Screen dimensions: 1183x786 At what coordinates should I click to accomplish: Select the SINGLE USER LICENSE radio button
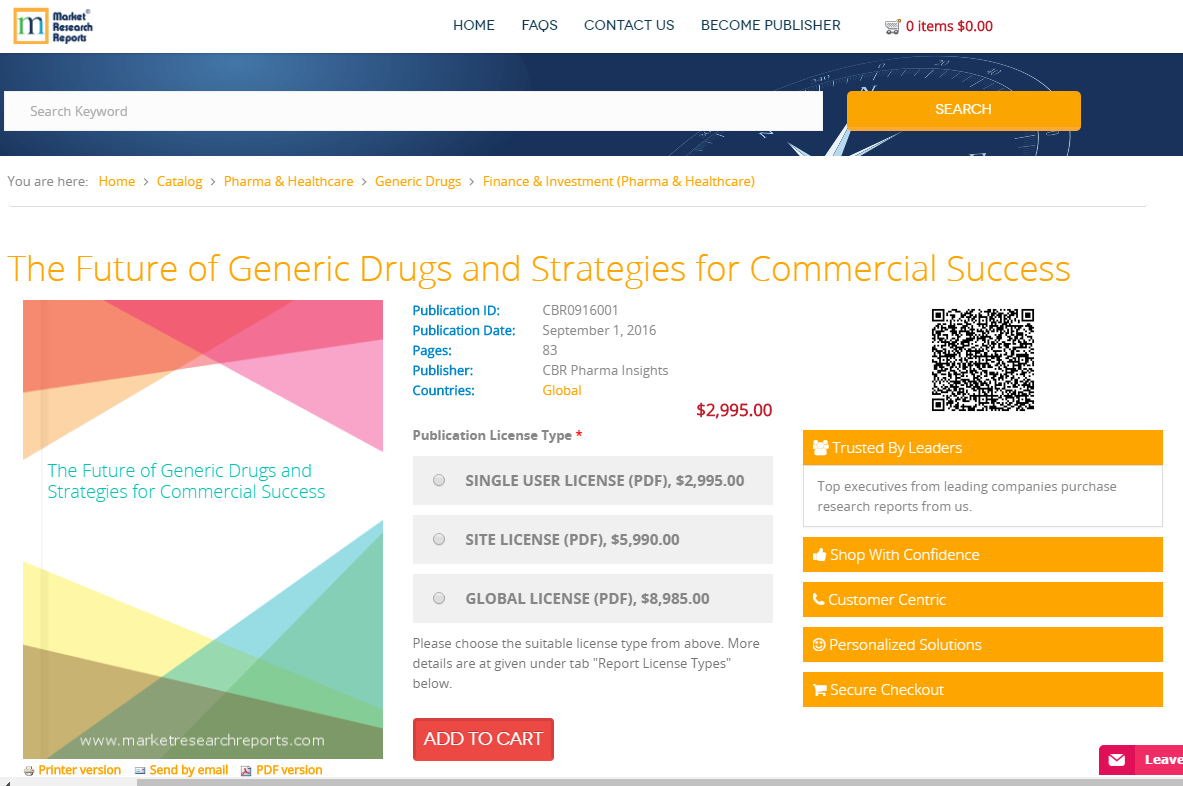point(438,480)
